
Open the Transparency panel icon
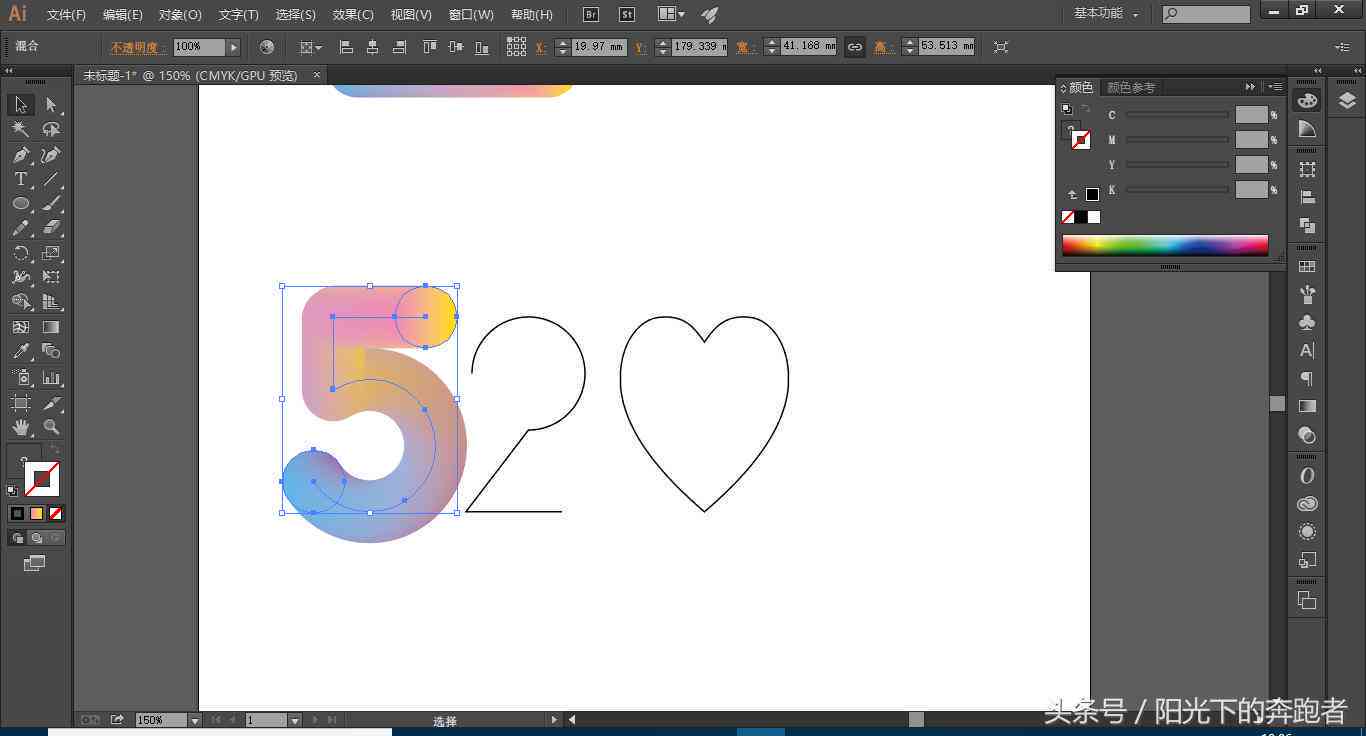[x=1307, y=435]
